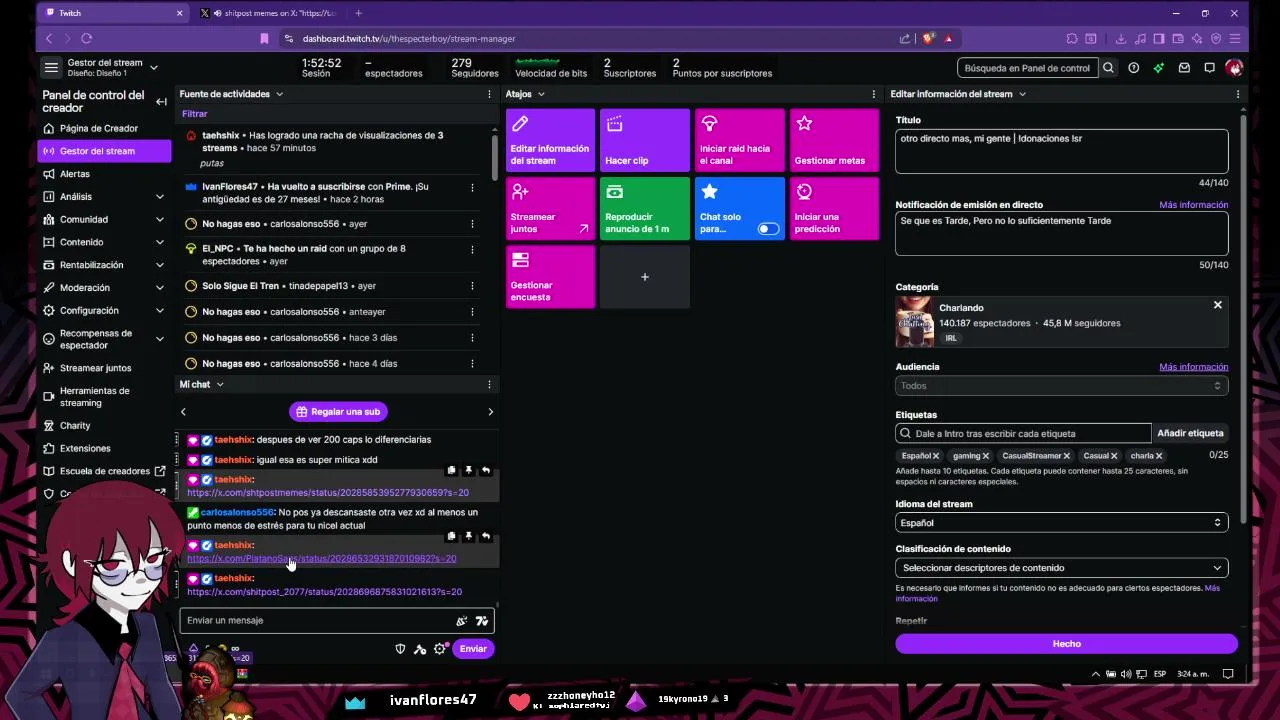The width and height of the screenshot is (1280, 720).
Task: Click the search magnifier icon in the dashboard header
Action: (x=1108, y=68)
